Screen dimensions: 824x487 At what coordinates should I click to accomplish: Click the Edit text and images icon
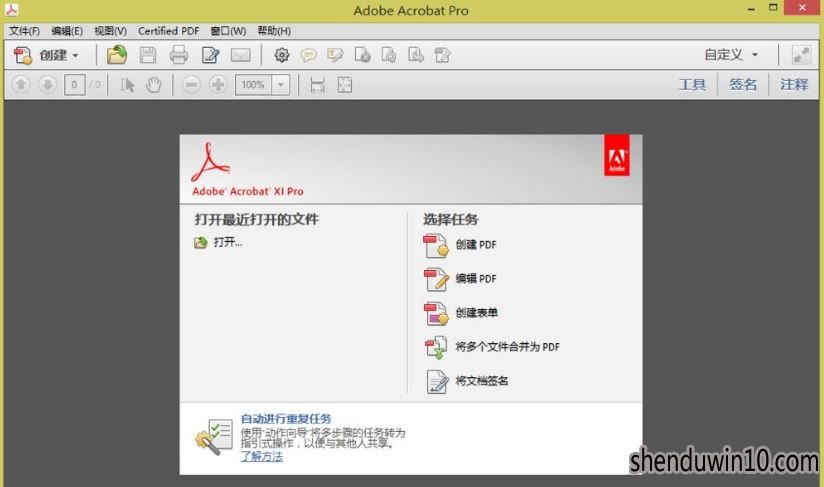point(210,55)
